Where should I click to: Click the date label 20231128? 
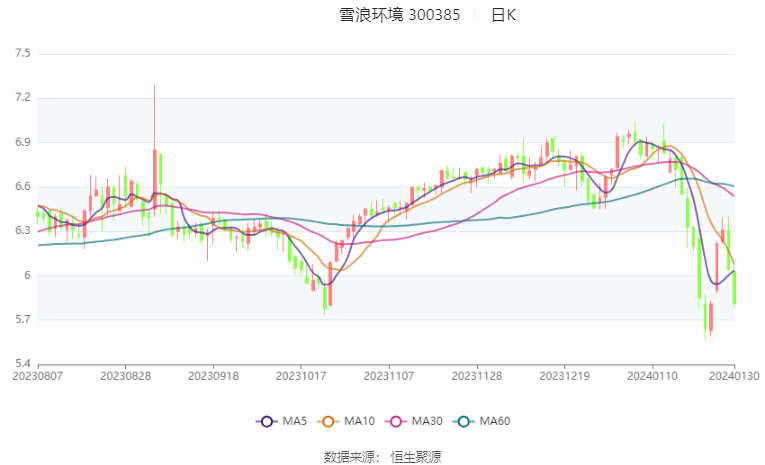tap(477, 376)
